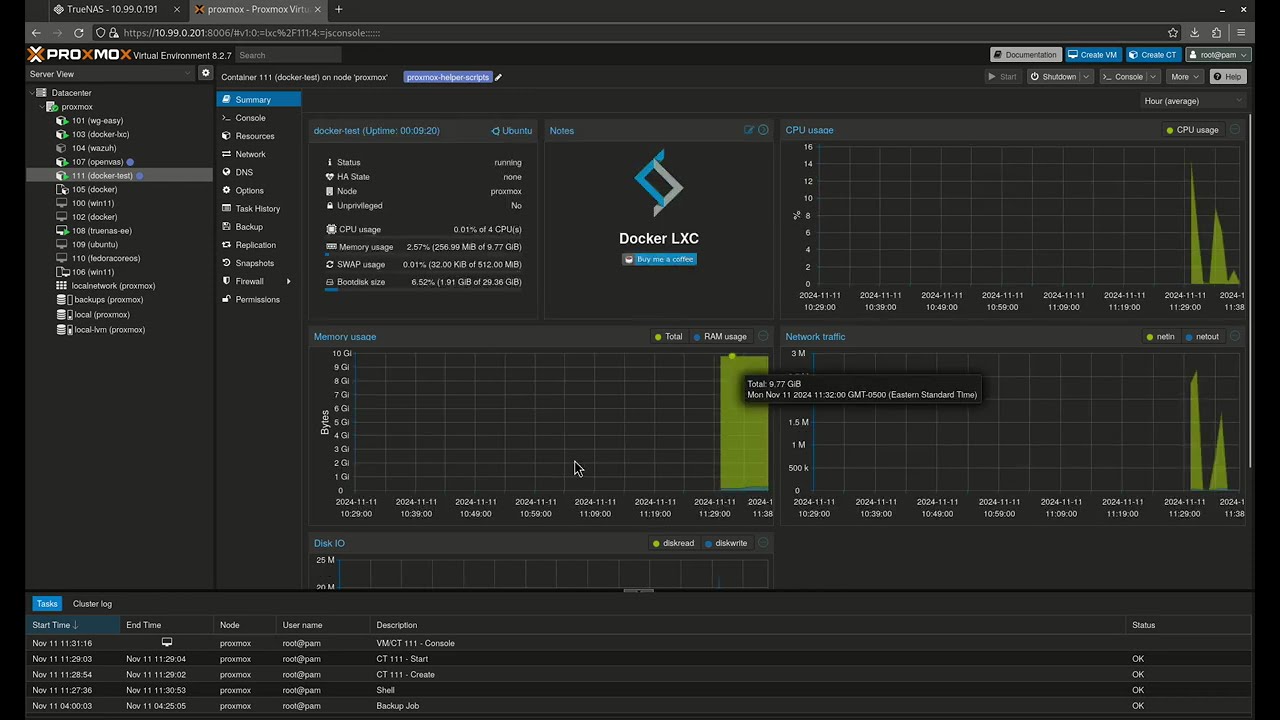
Task: Click the Buy me a coffee link
Action: point(659,259)
